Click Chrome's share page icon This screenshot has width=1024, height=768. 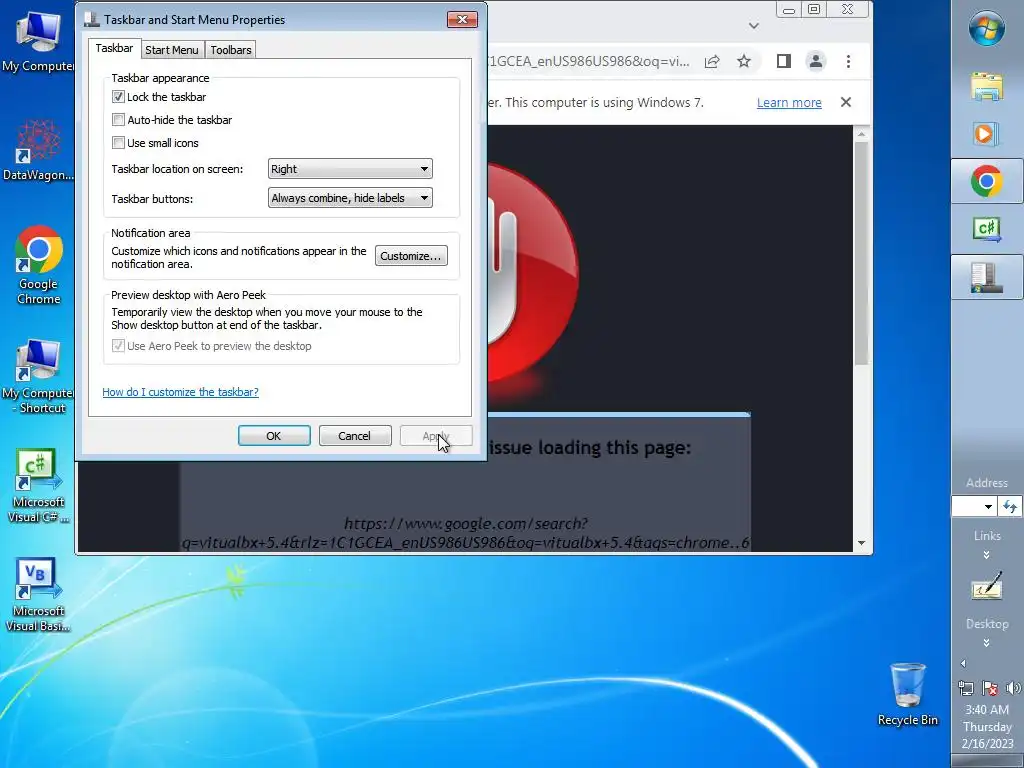(x=712, y=61)
